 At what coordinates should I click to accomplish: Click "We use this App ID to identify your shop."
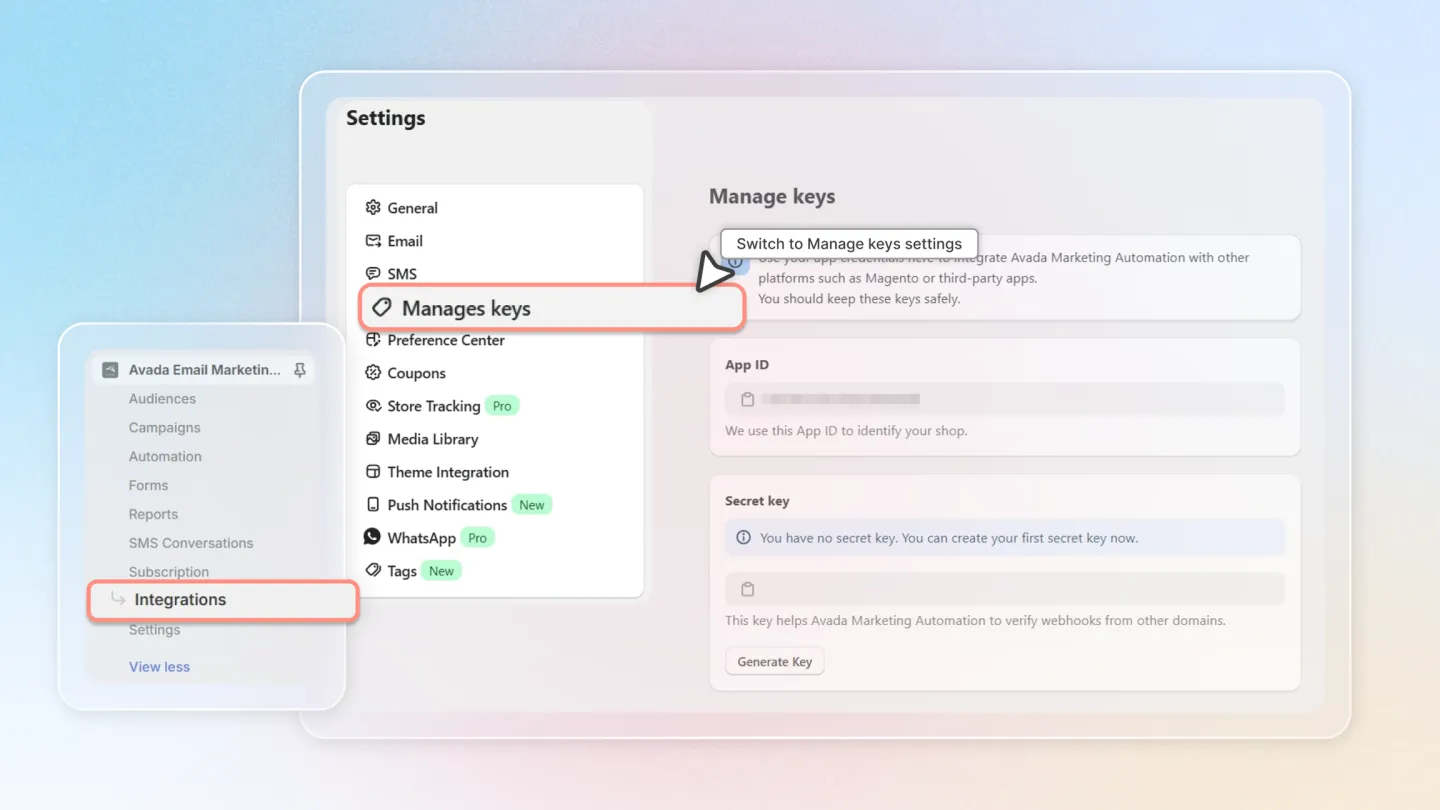(846, 431)
